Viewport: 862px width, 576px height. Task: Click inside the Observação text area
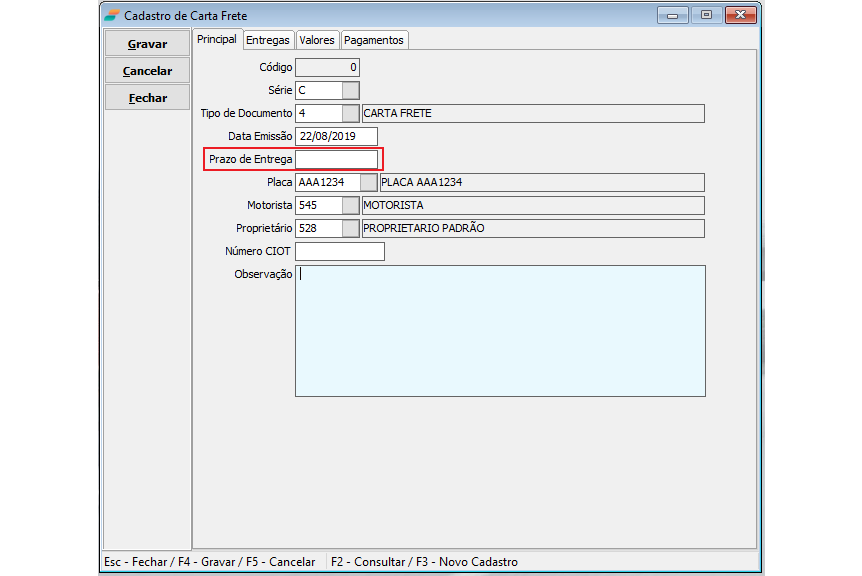[x=500, y=330]
